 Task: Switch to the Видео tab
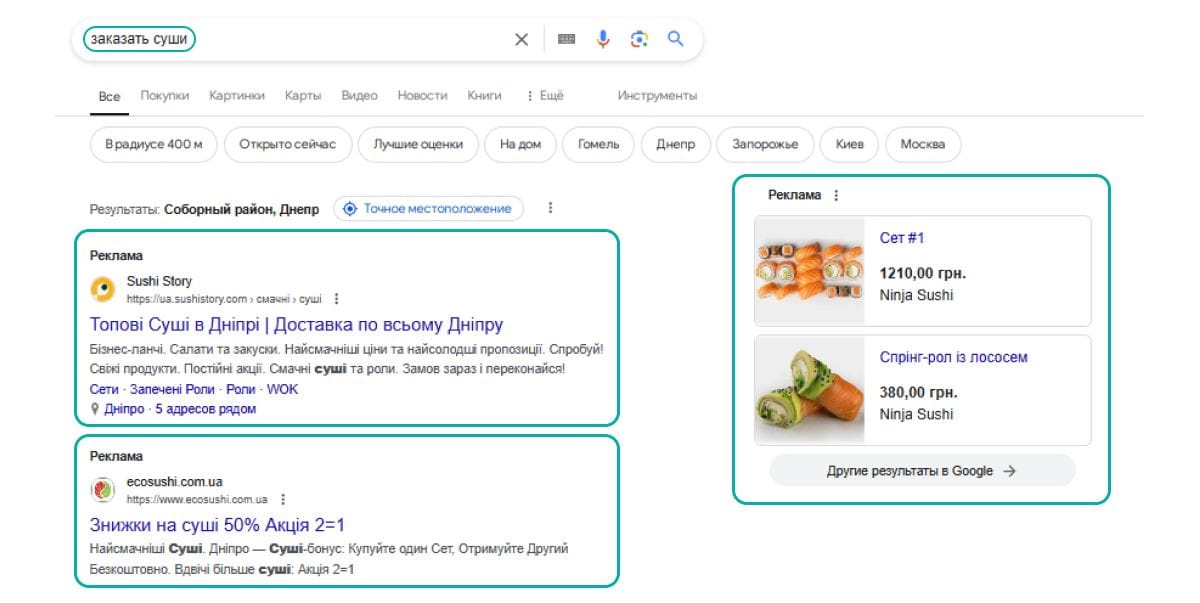pos(359,96)
